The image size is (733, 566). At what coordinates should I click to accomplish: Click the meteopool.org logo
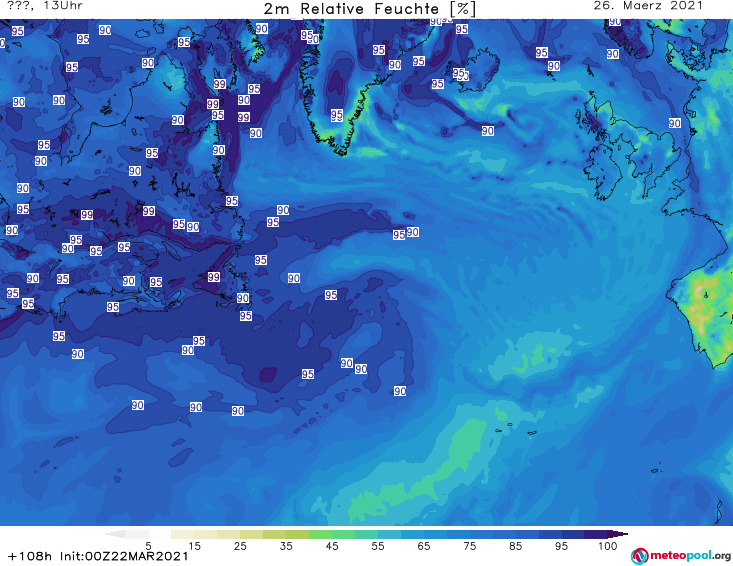(x=681, y=556)
